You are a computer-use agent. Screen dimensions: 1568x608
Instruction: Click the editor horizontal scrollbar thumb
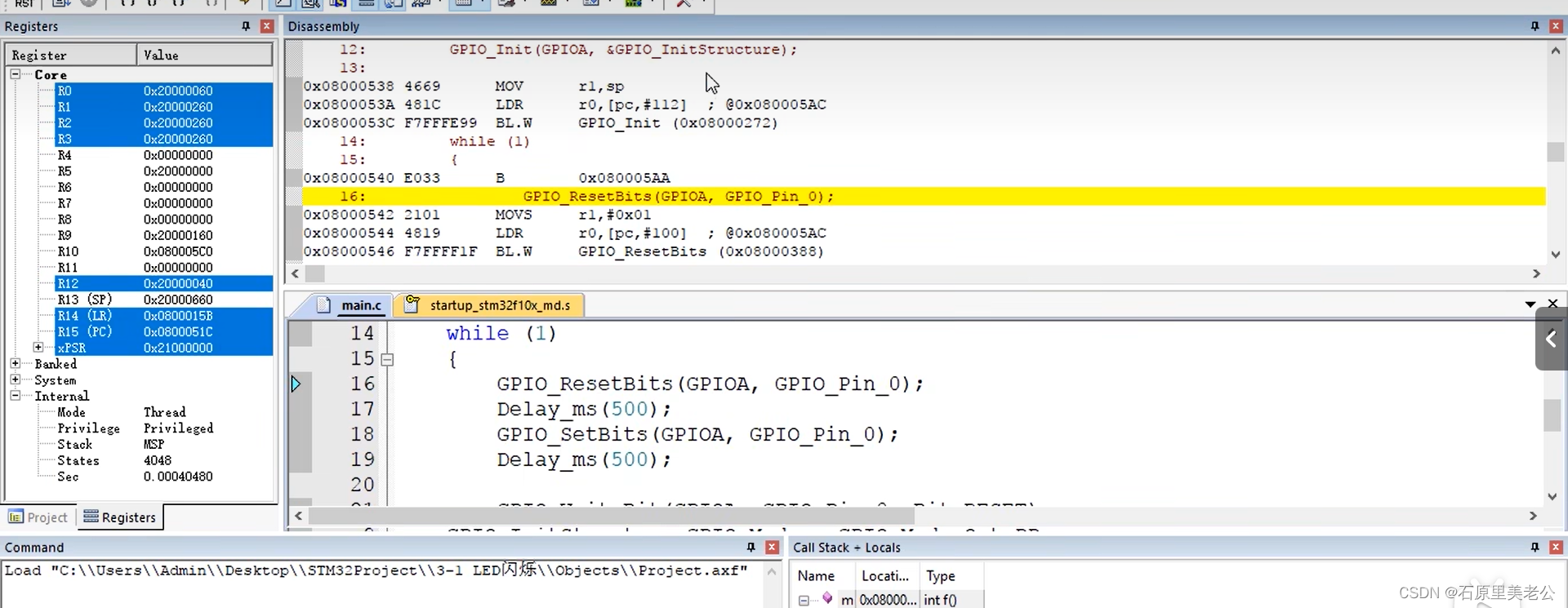point(611,516)
